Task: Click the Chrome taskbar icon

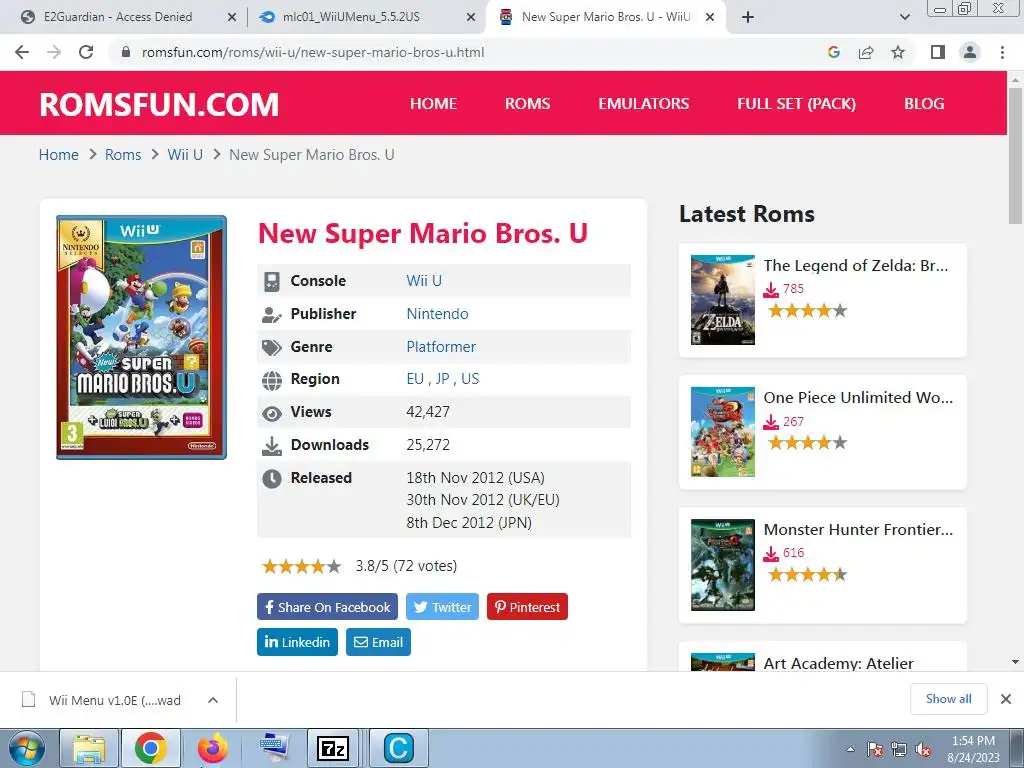Action: 150,748
